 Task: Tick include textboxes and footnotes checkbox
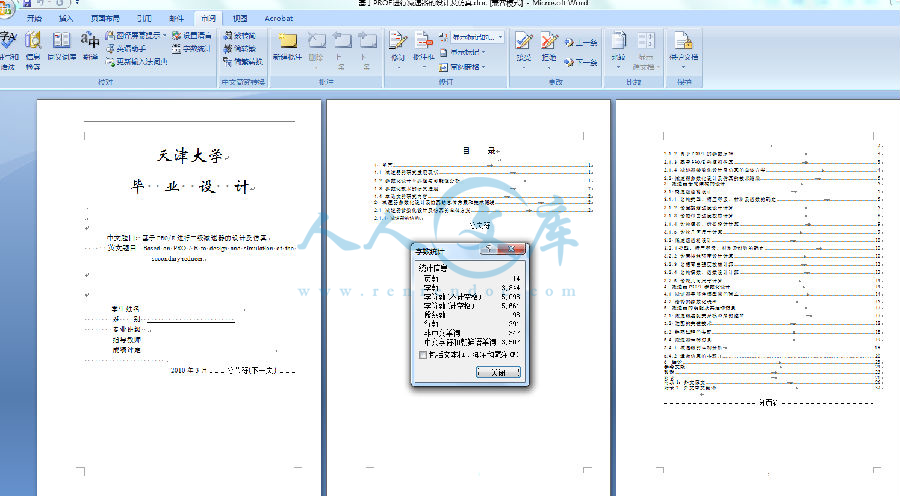423,355
